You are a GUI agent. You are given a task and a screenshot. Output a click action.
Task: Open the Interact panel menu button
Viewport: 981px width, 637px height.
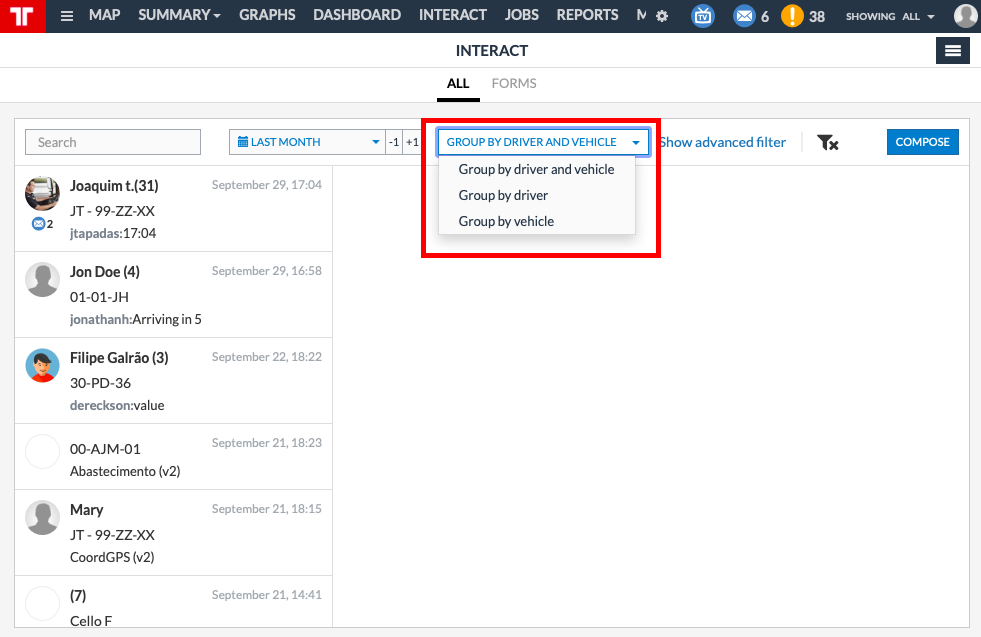[x=952, y=51]
